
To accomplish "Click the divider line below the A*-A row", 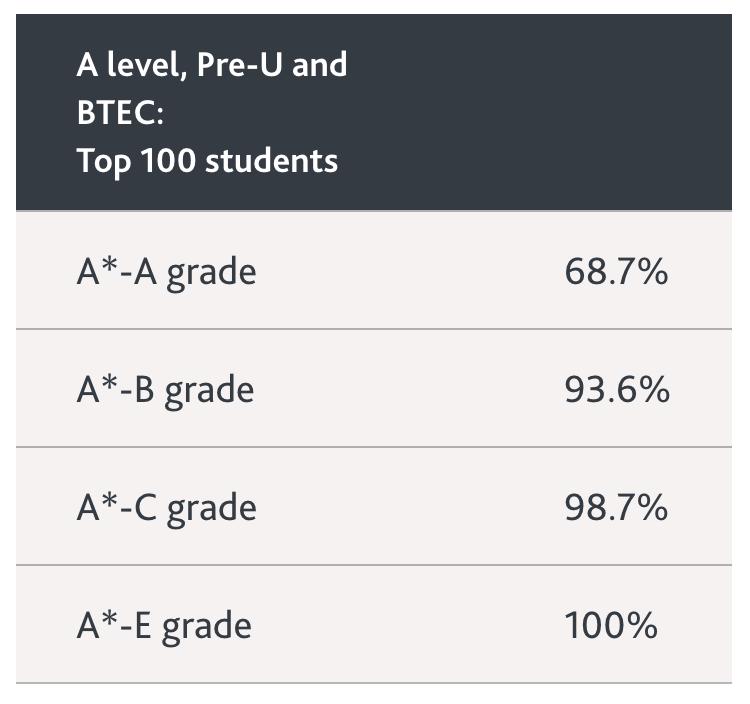I will [374, 329].
